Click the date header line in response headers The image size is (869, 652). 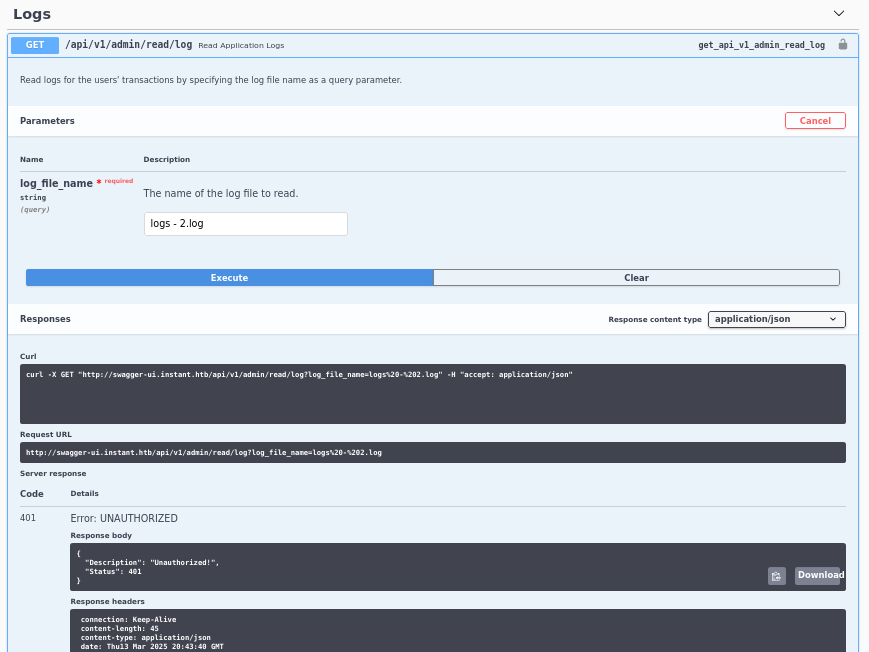tap(152, 646)
